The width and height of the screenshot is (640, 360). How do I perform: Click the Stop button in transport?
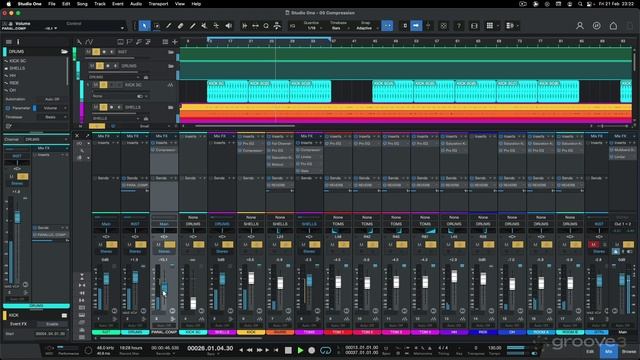(x=288, y=350)
